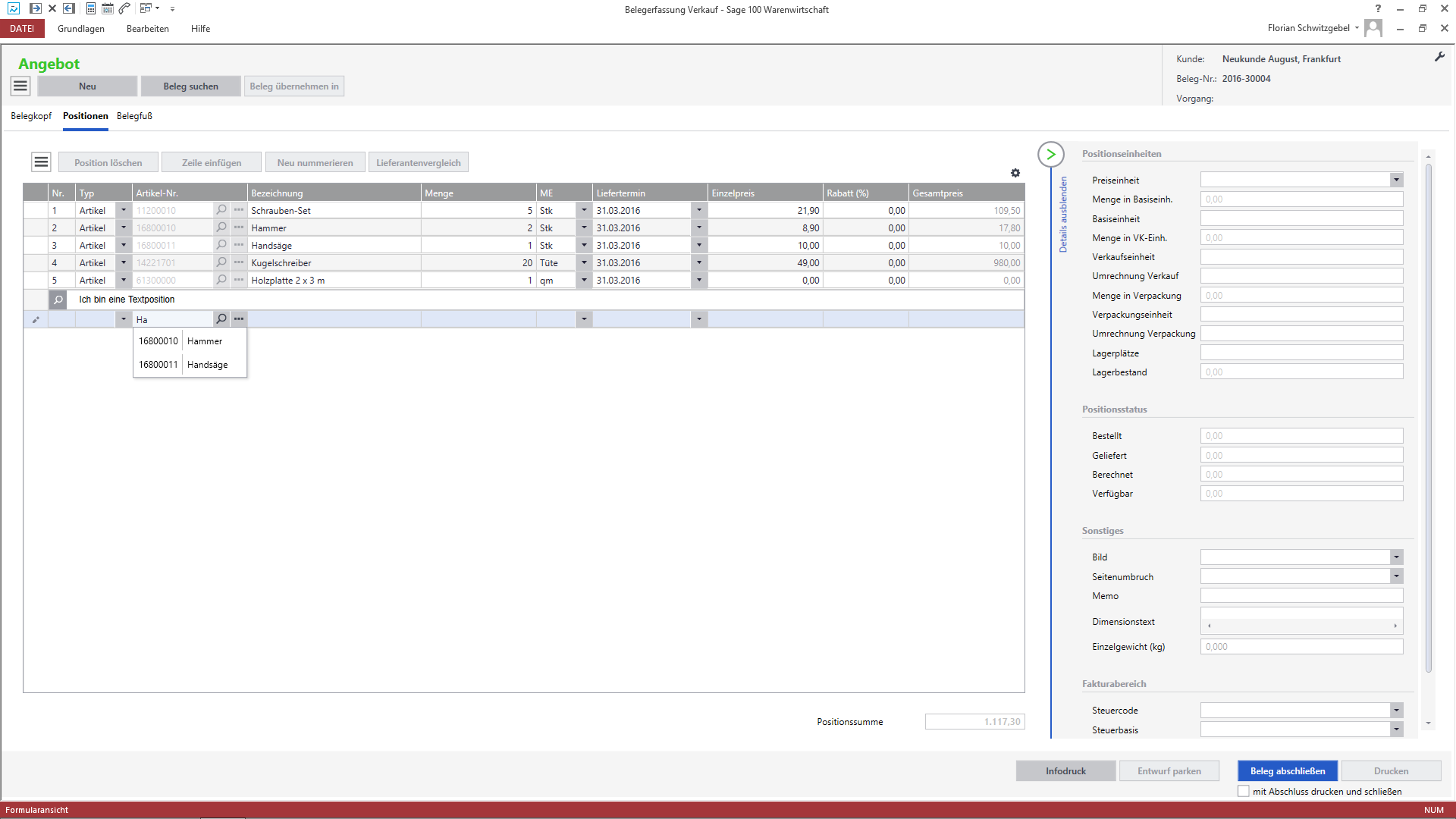Hide details with green arrow circle
The width and height of the screenshot is (1456, 819).
coord(1050,154)
